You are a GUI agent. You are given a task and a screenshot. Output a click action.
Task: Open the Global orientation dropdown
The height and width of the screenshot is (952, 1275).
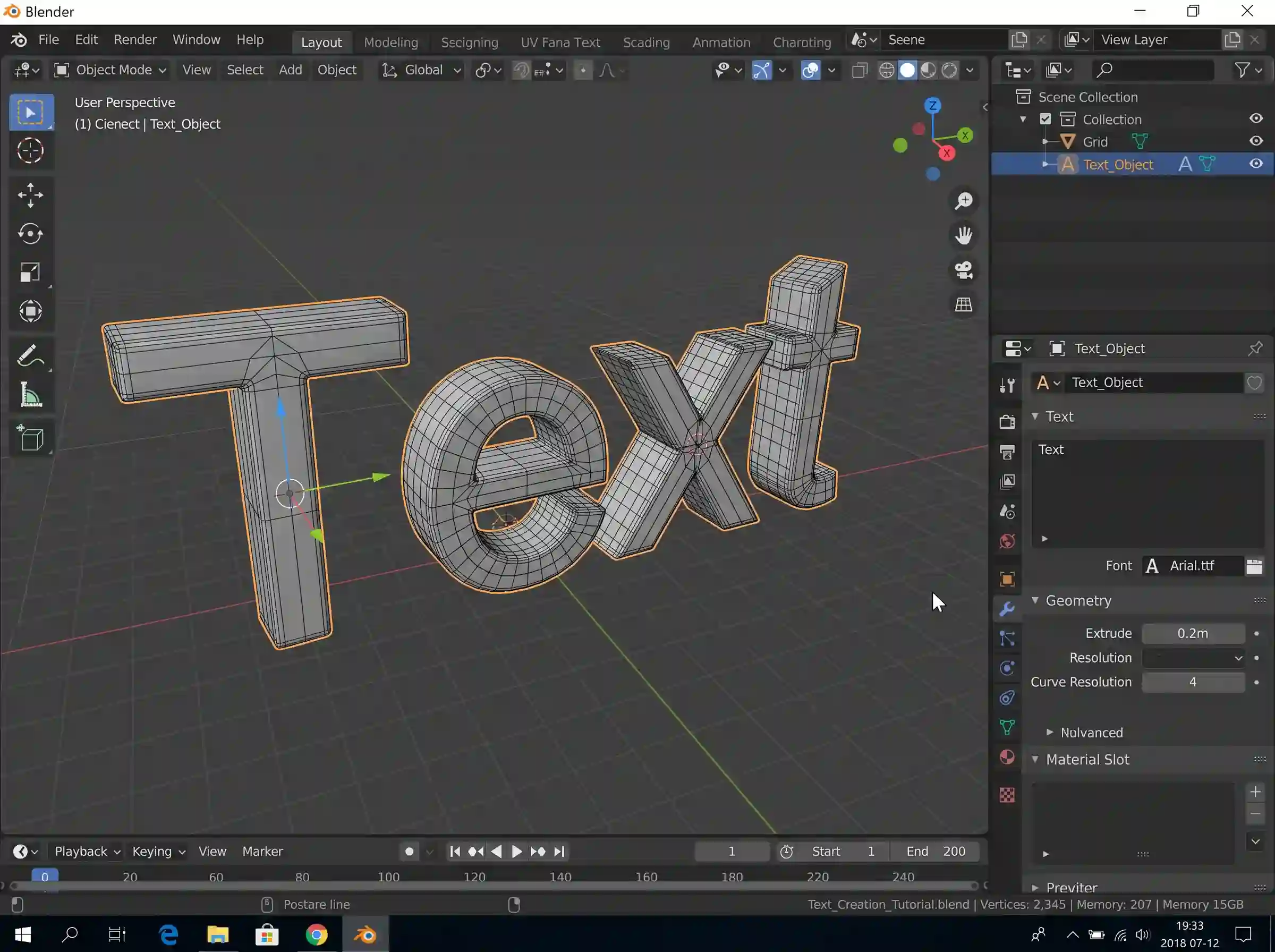pos(421,70)
